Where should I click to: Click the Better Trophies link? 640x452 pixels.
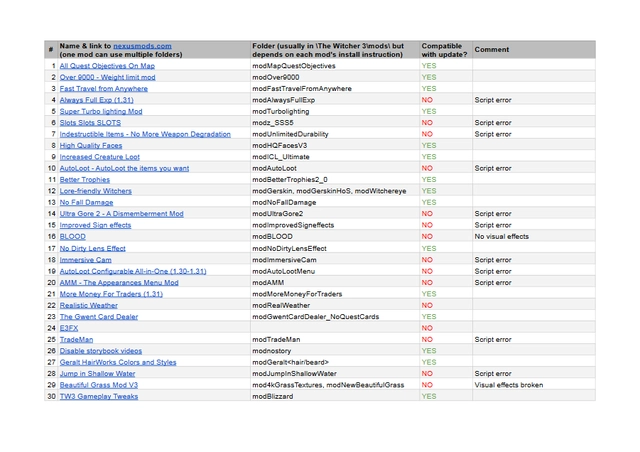(85, 180)
